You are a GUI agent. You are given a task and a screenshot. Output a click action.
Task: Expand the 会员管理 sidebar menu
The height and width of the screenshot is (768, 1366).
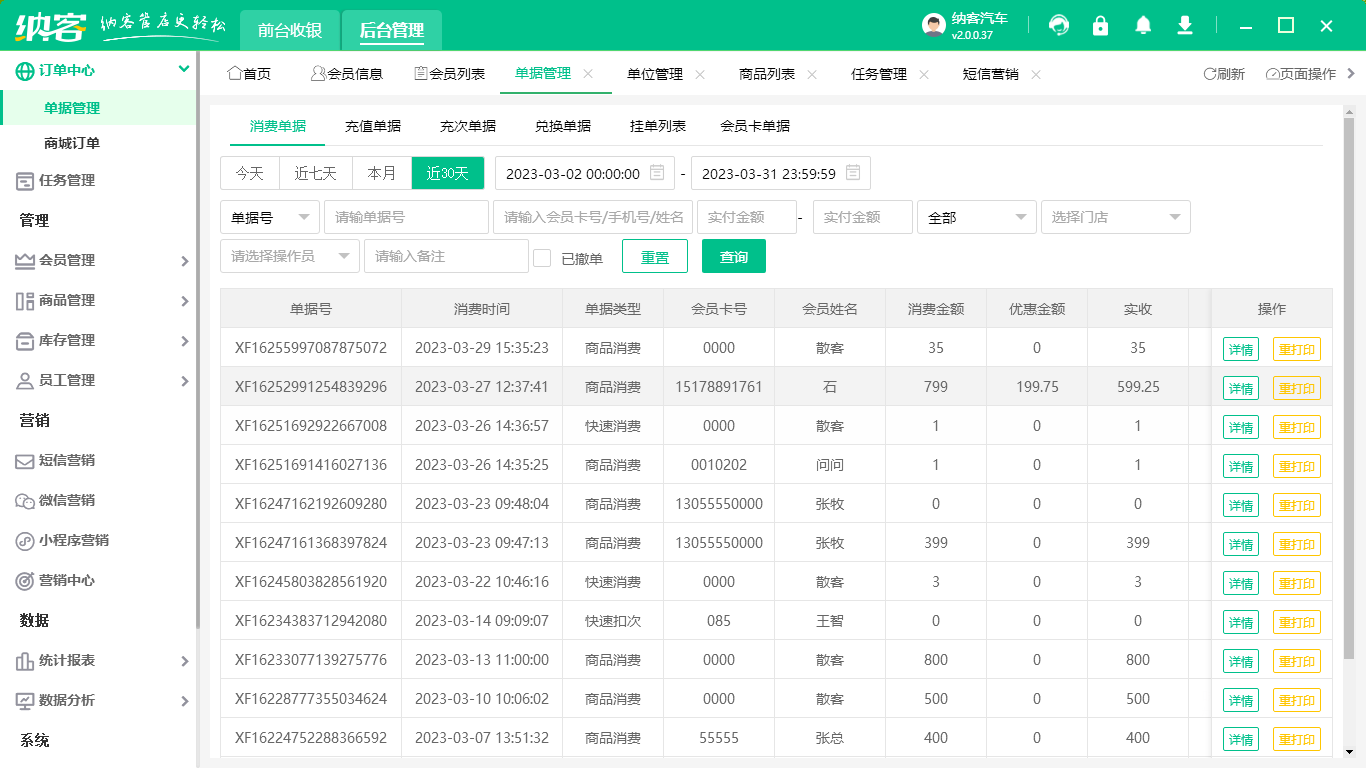click(x=184, y=261)
